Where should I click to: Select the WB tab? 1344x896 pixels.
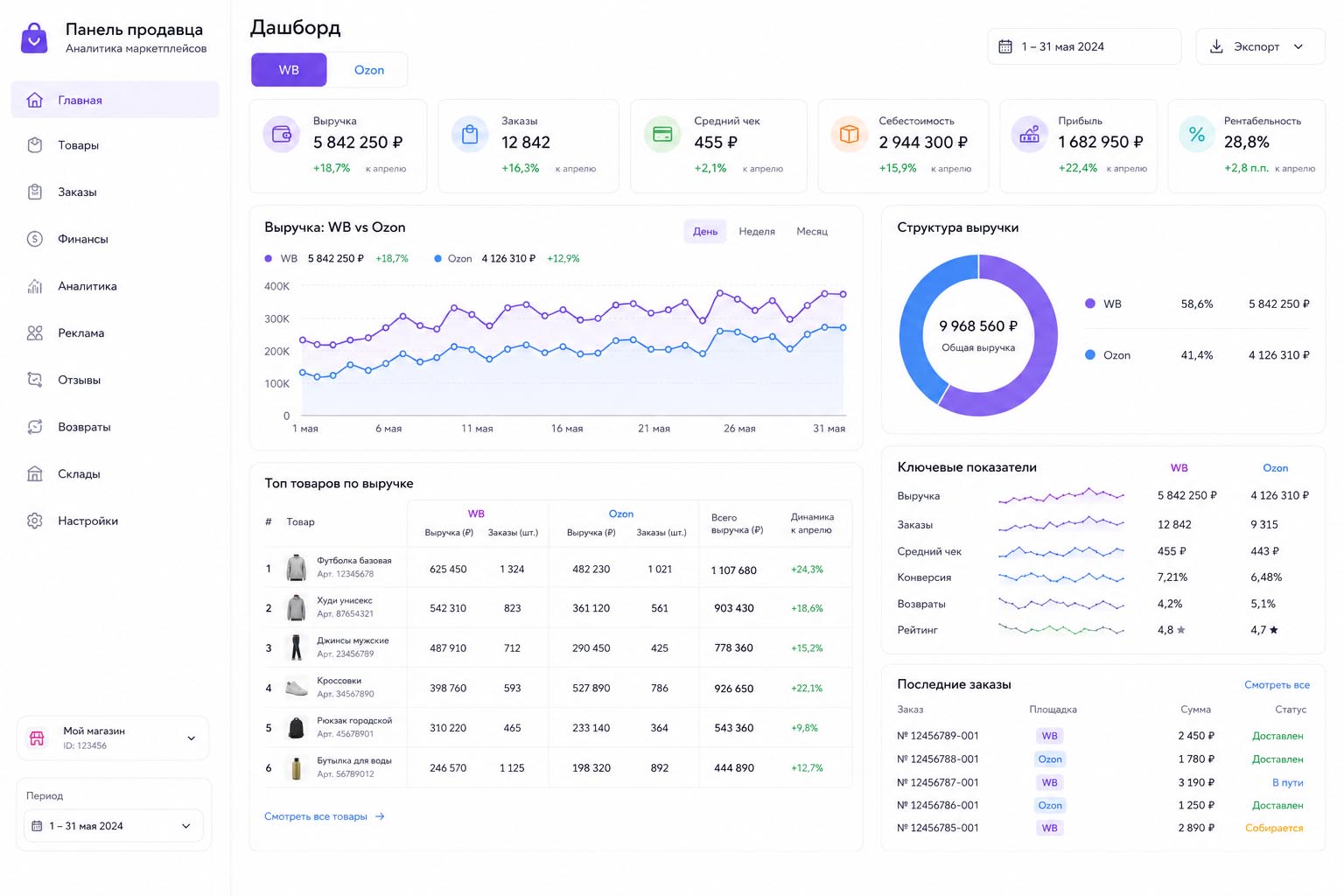click(x=289, y=70)
